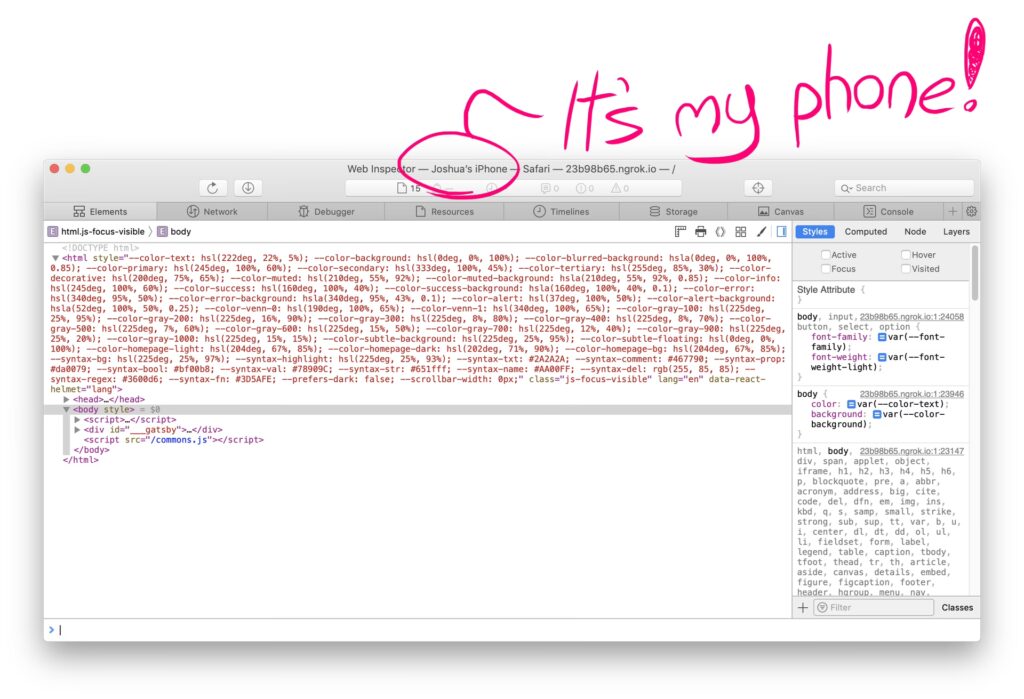1024x699 pixels.
Task: Expand the ___gatsby div node
Action: click(78, 430)
